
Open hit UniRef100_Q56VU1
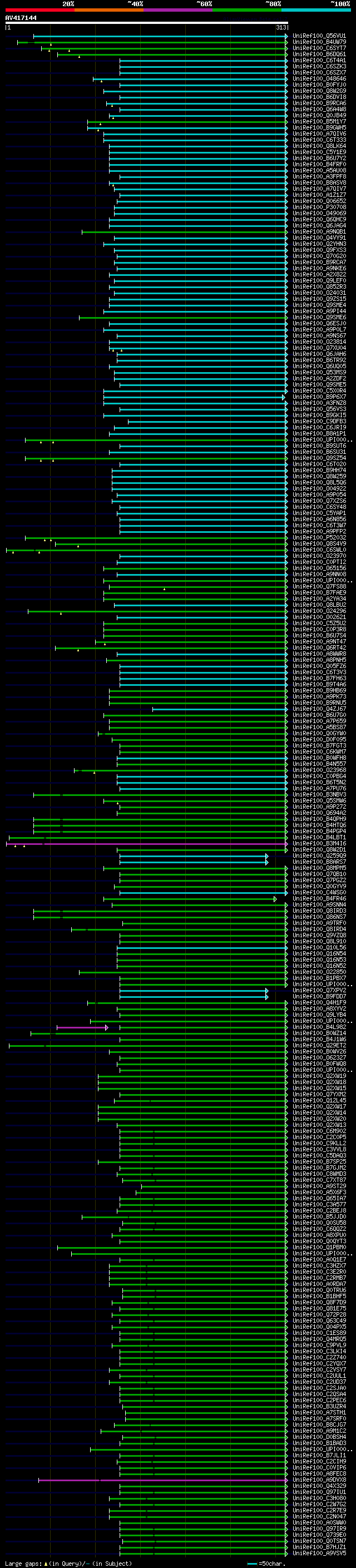(319, 36)
